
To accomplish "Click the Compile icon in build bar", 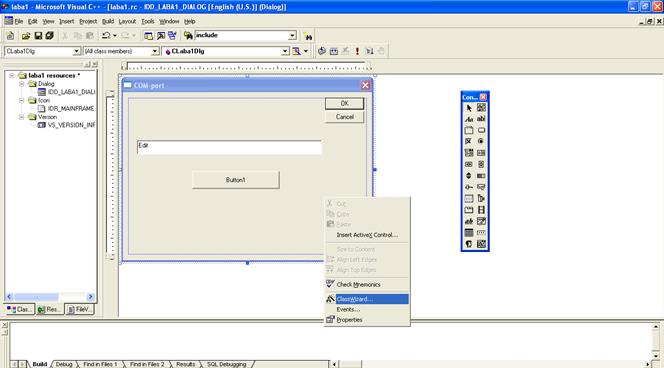I will click(x=322, y=51).
